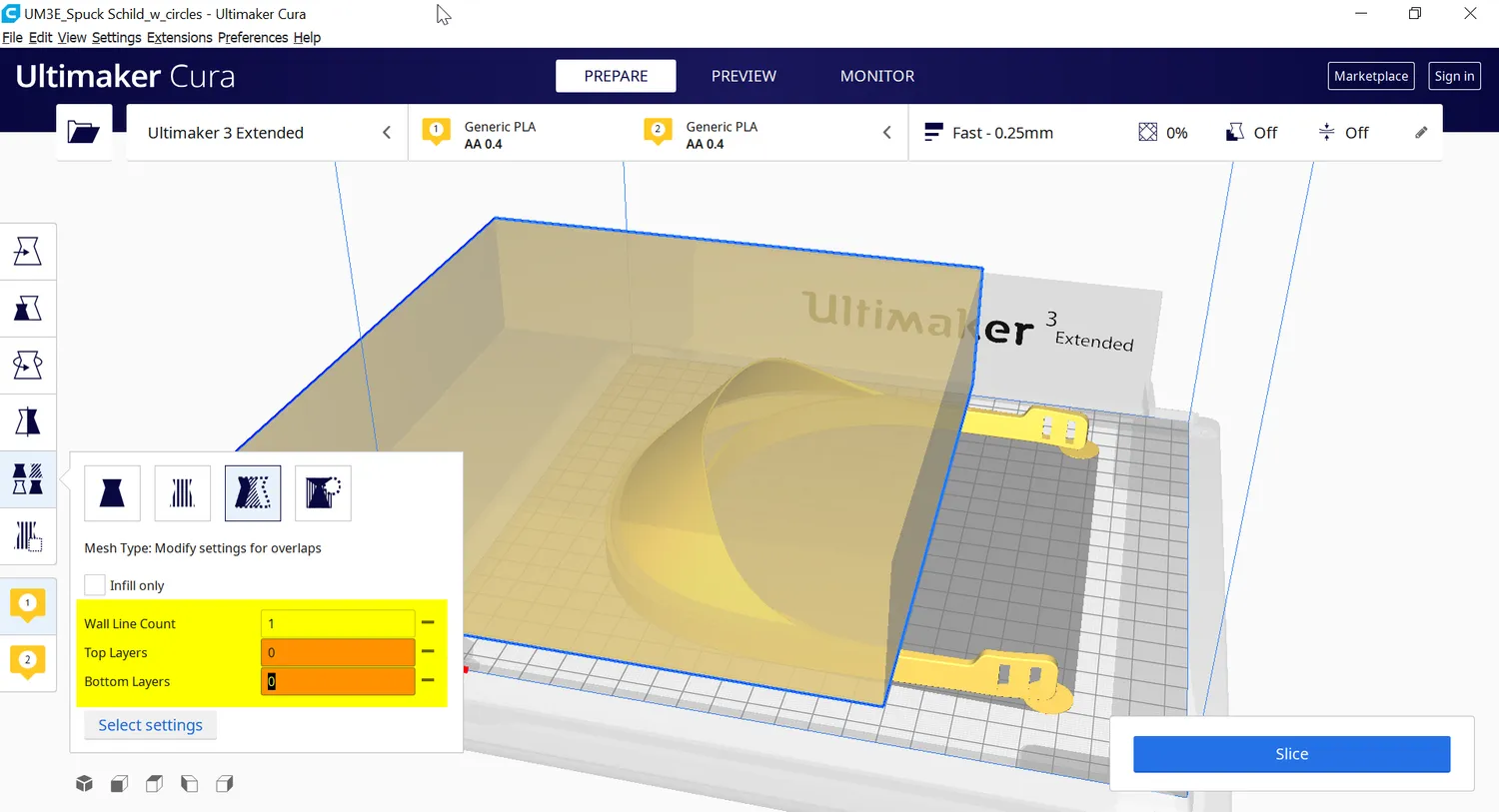
Task: Open the View menu
Action: tap(72, 38)
